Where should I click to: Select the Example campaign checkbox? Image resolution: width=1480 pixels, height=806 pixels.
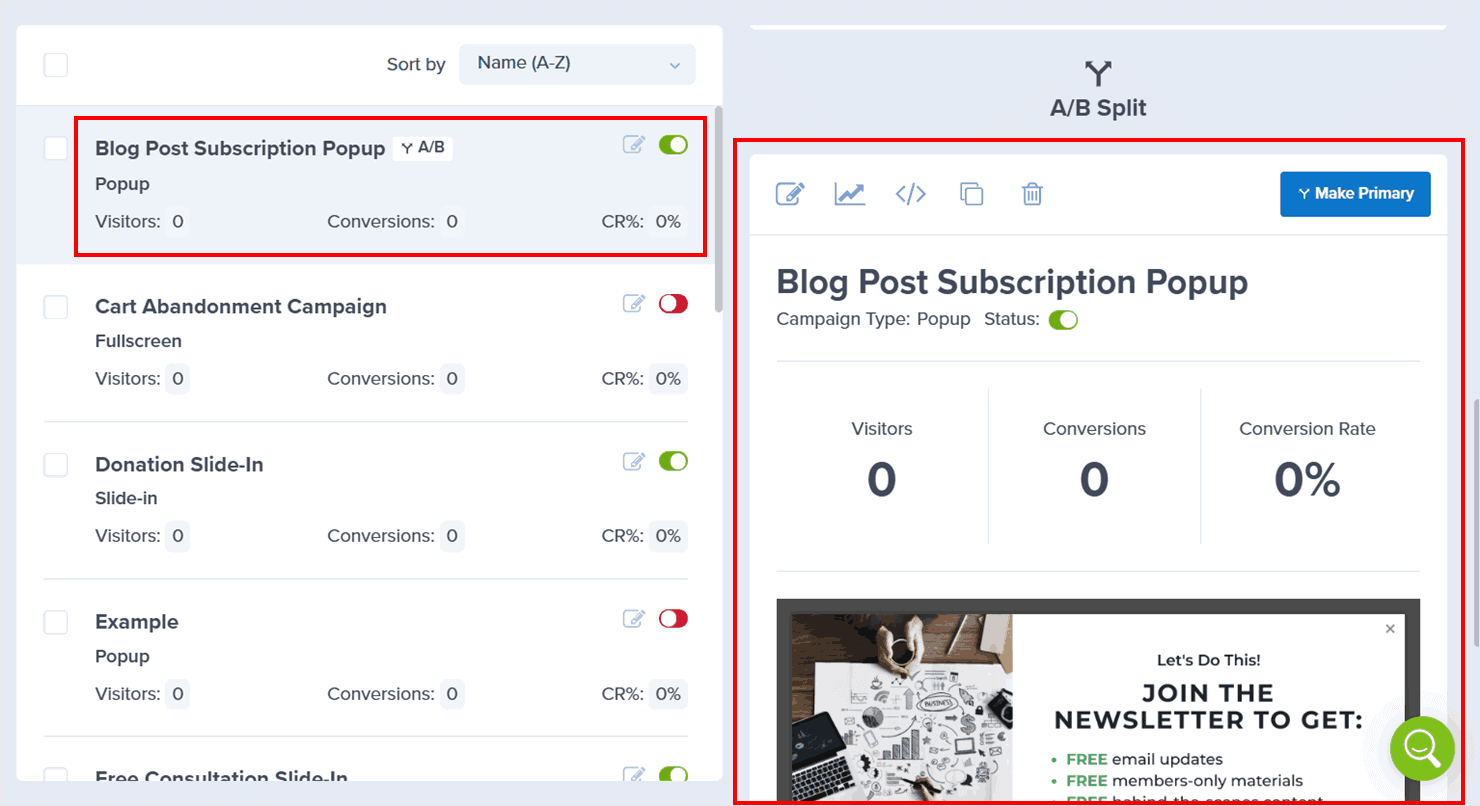click(x=55, y=622)
